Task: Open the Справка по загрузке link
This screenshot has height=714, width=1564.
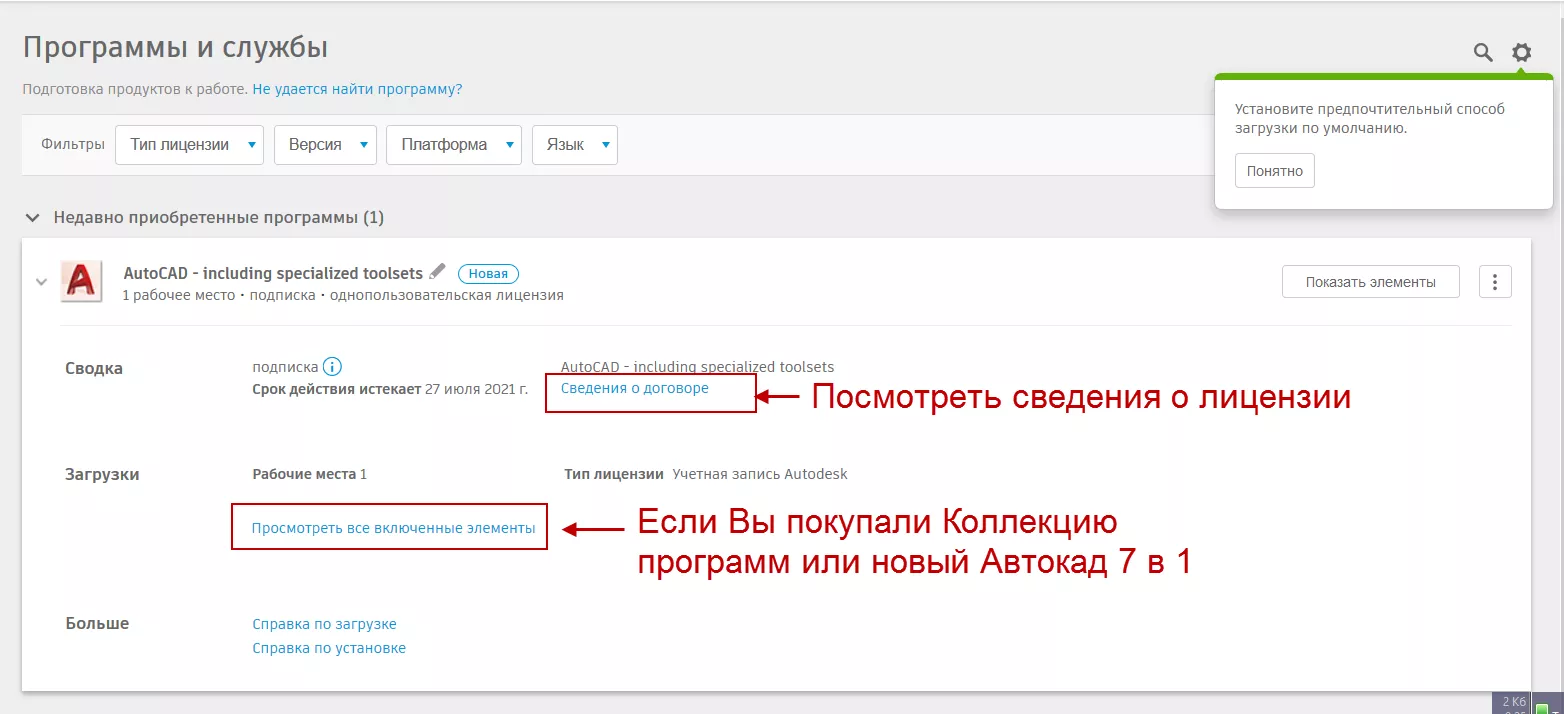Action: [324, 624]
